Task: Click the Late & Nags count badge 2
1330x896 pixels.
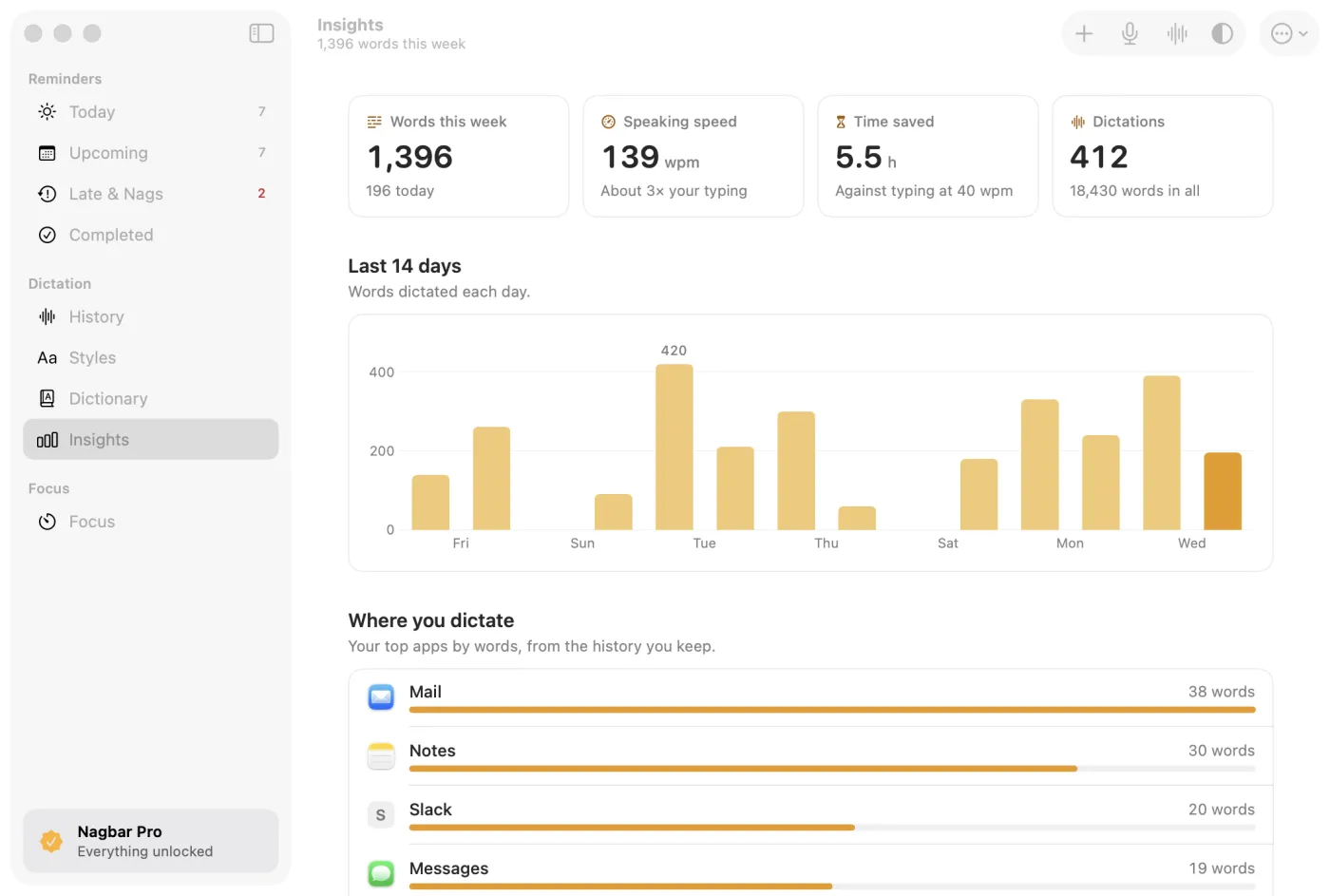Action: pos(261,194)
